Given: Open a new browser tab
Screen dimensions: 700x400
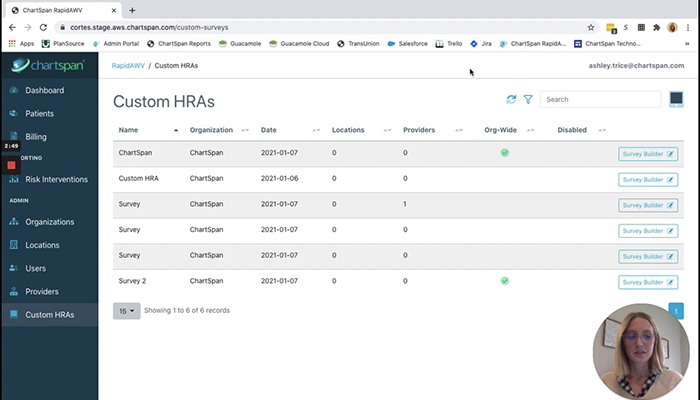Looking at the screenshot, I should coord(132,10).
